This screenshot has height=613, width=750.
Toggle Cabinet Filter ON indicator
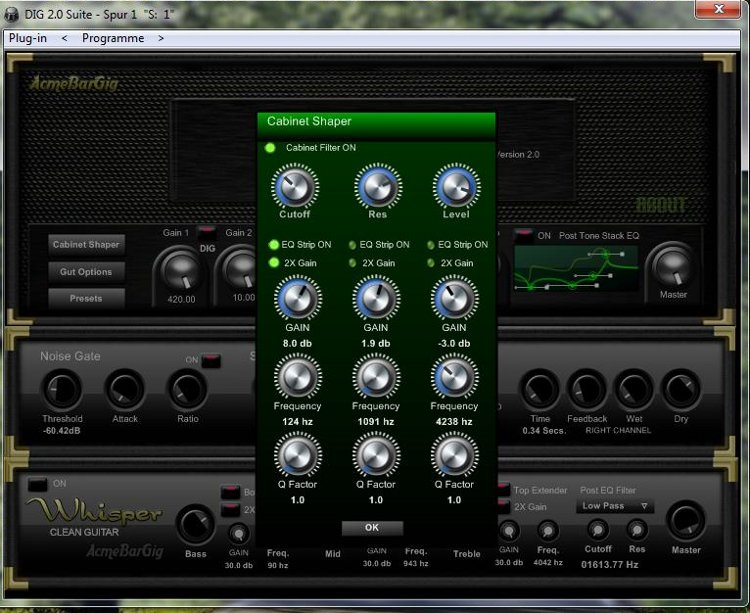point(270,148)
